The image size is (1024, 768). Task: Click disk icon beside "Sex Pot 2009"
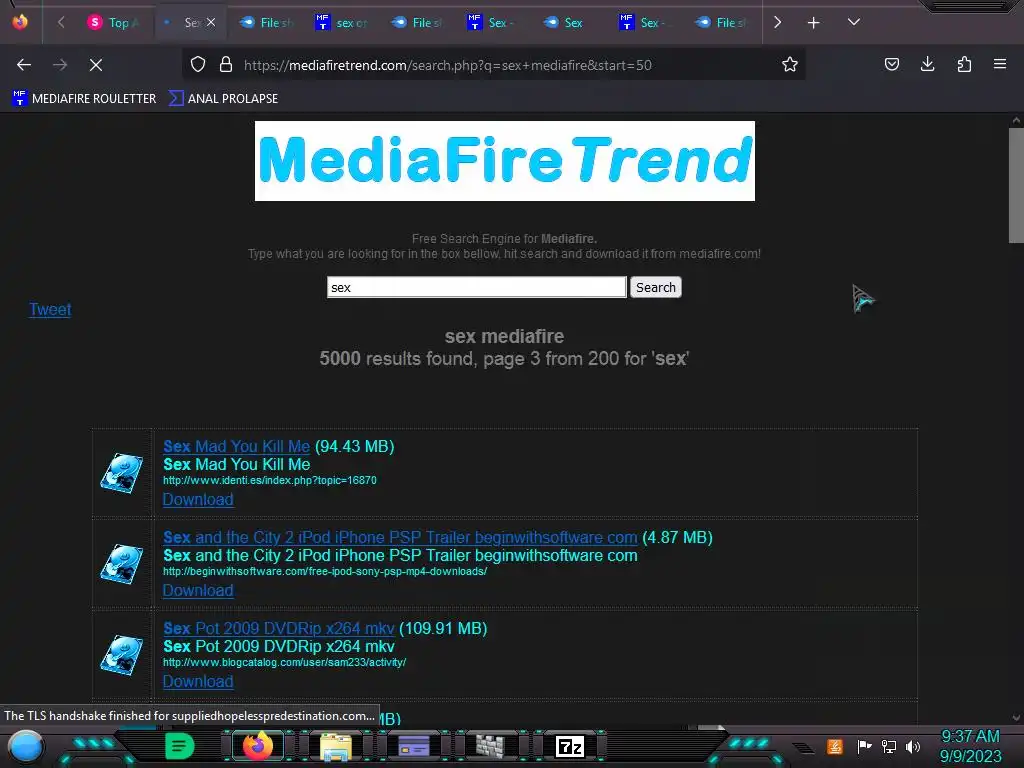click(x=121, y=654)
